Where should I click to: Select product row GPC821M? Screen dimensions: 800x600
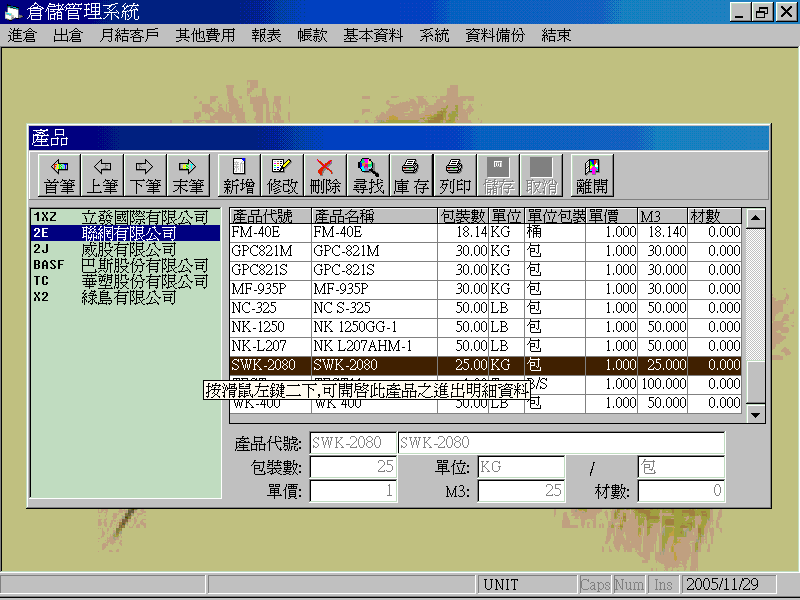pos(485,251)
